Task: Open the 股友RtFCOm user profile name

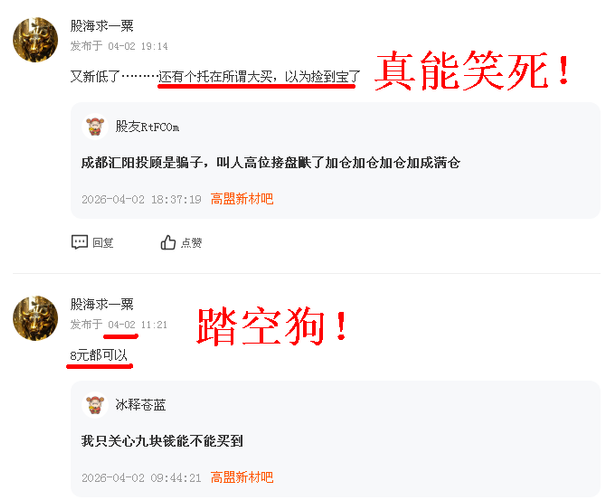Action: pos(147,127)
